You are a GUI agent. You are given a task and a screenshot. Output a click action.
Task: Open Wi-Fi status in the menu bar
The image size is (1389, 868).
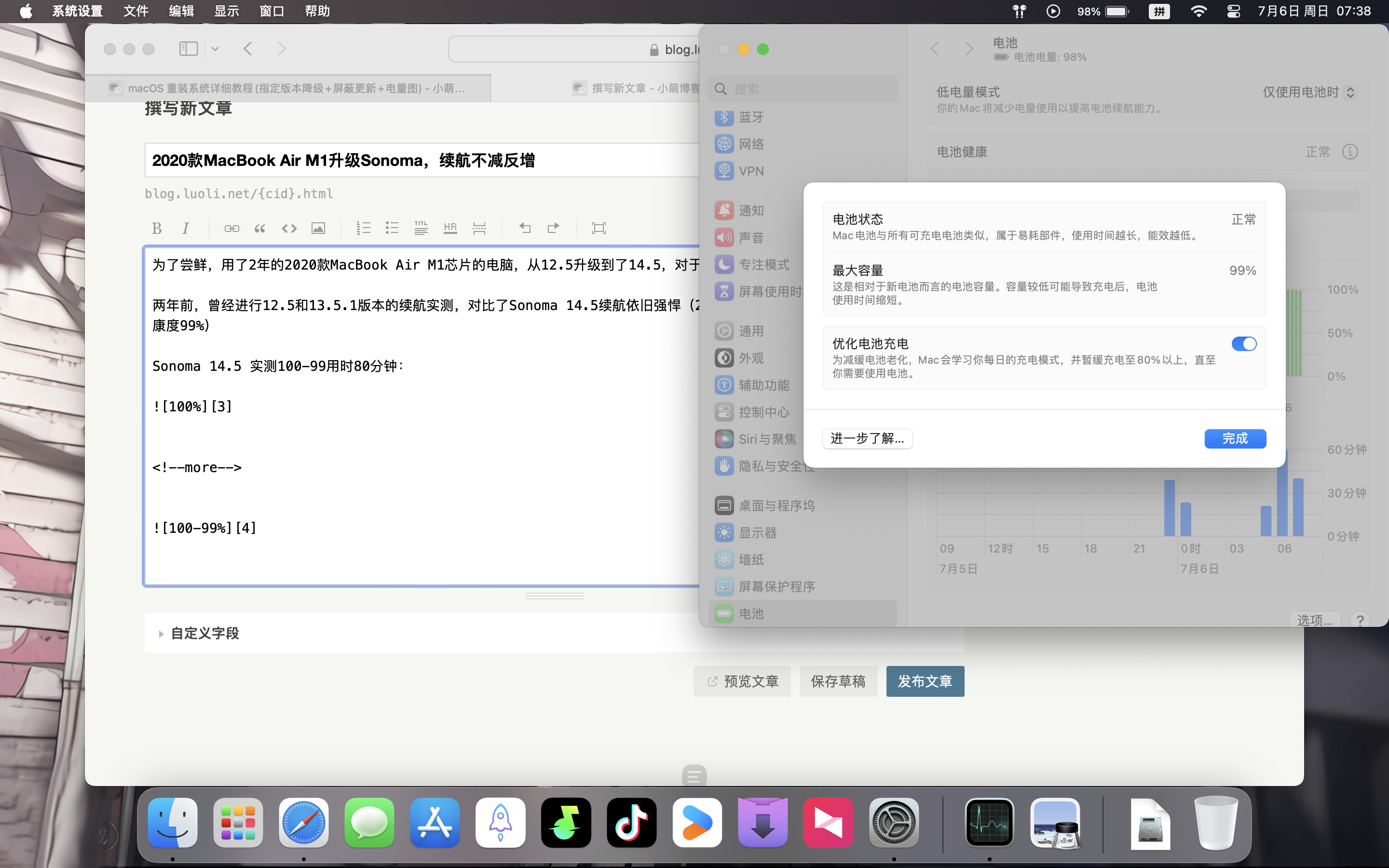[1198, 12]
